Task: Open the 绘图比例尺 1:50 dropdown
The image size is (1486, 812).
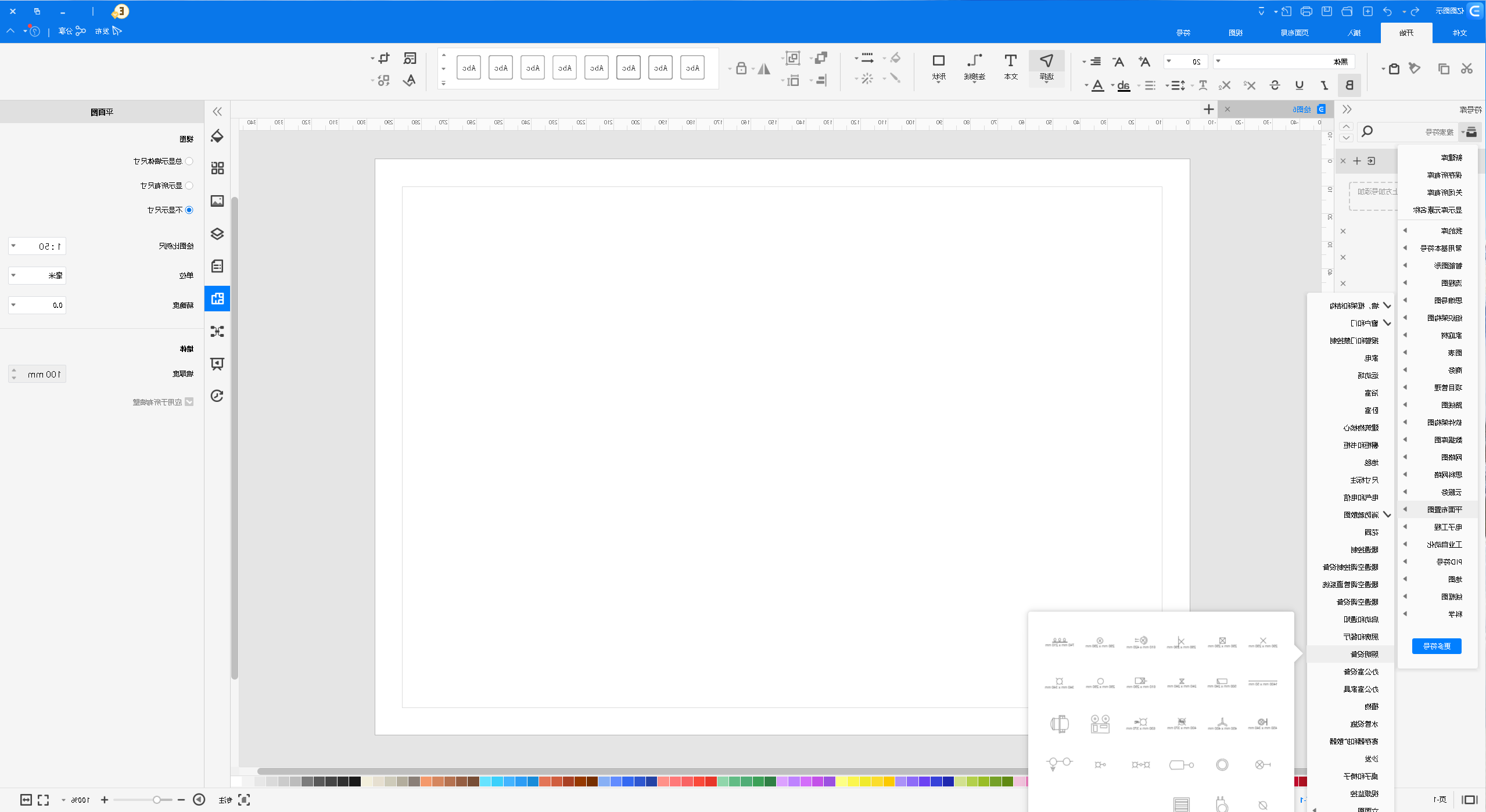Action: [x=37, y=246]
